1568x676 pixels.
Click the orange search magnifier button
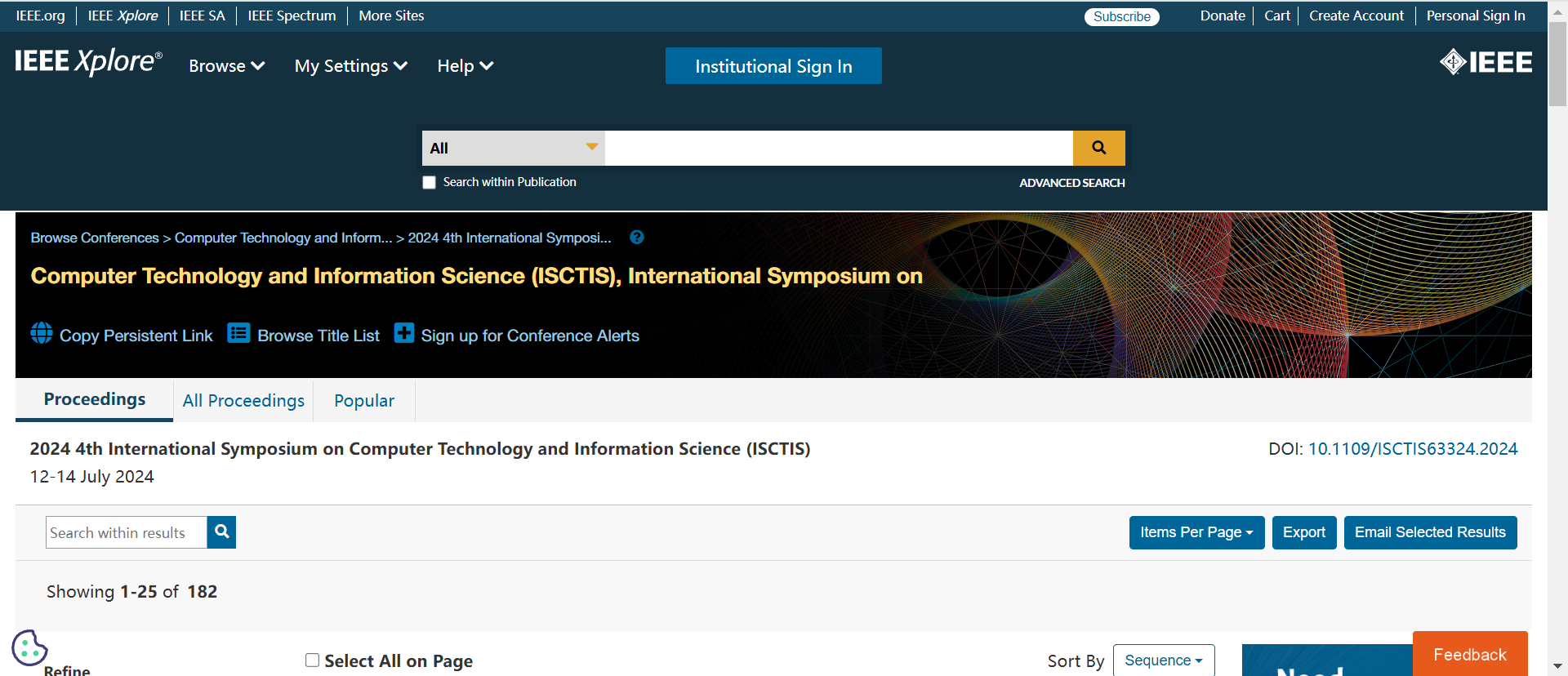[1098, 148]
